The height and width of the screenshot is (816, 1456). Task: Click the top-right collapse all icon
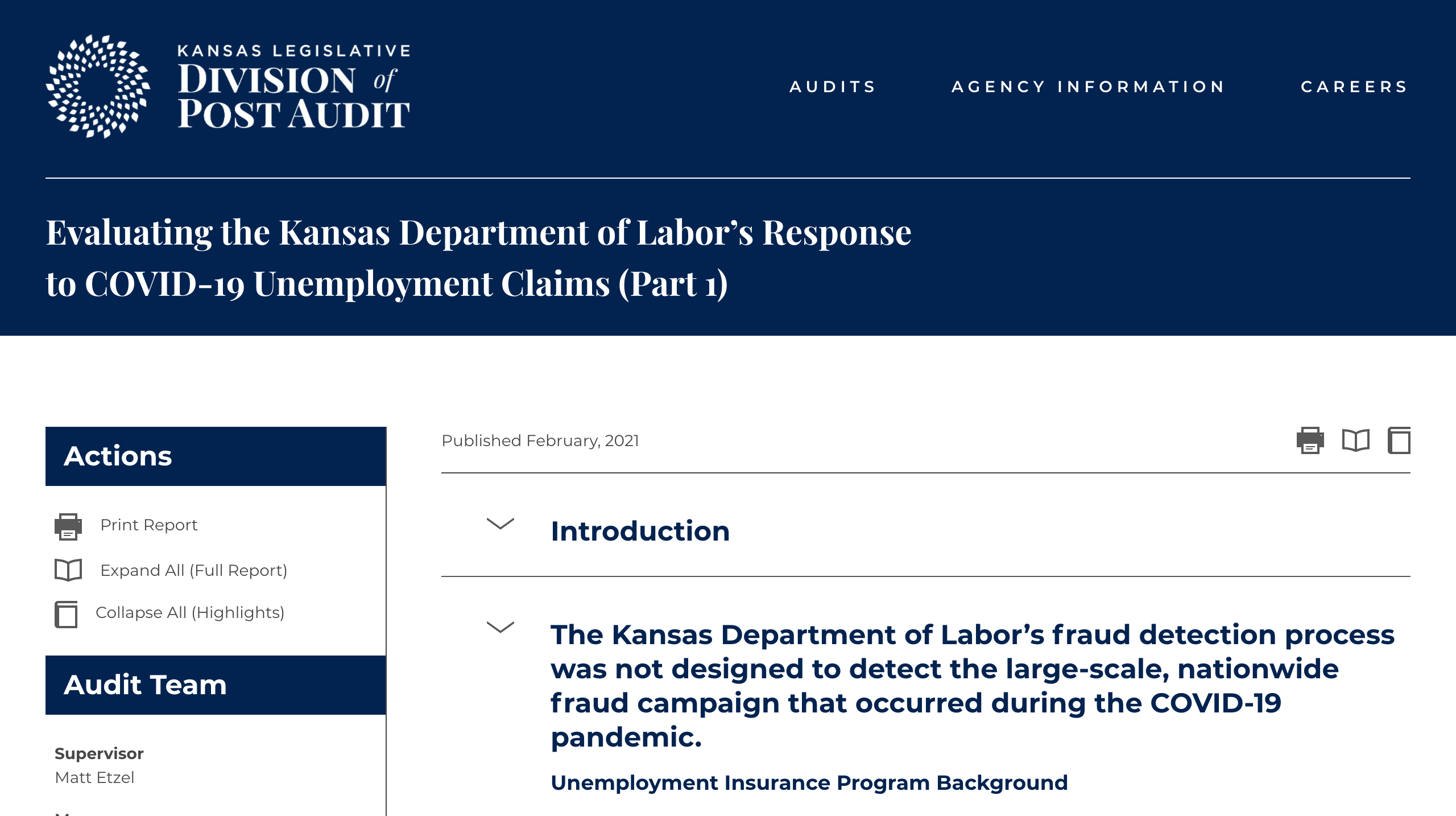[x=1399, y=440]
